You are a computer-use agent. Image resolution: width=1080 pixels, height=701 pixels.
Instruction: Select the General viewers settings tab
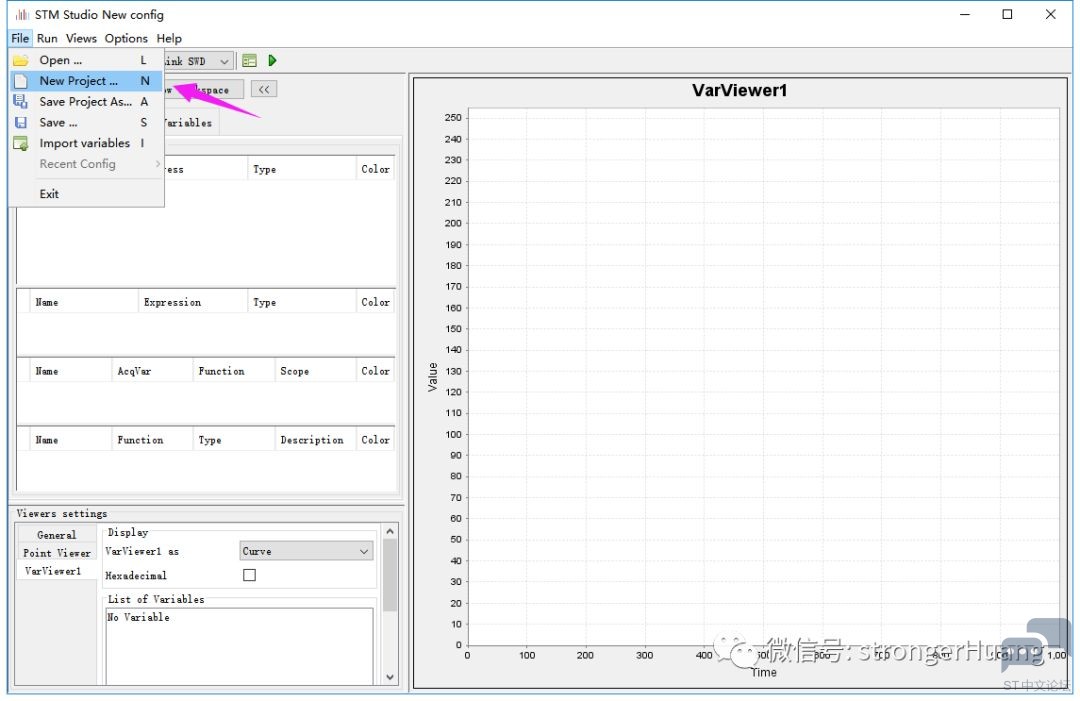(x=57, y=535)
